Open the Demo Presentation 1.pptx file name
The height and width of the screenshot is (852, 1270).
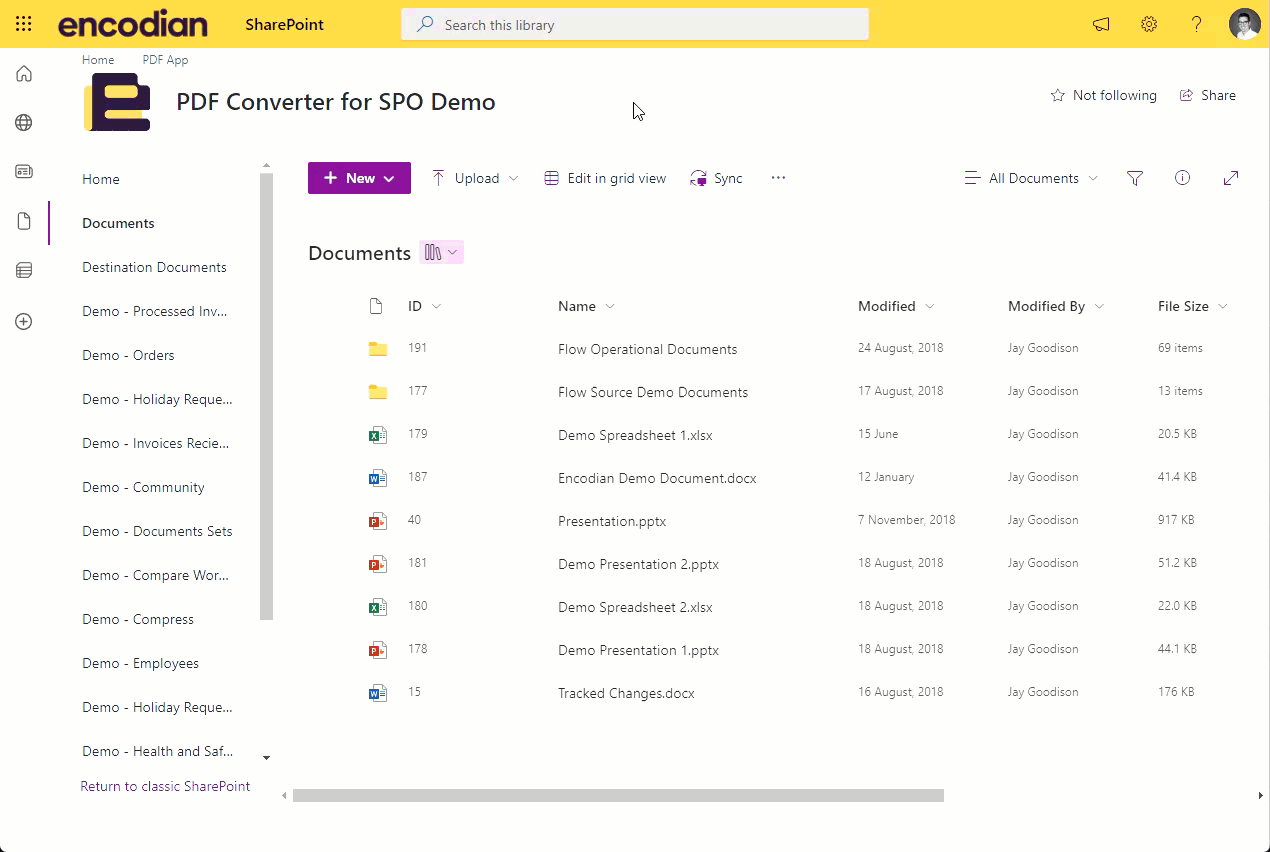pos(638,650)
